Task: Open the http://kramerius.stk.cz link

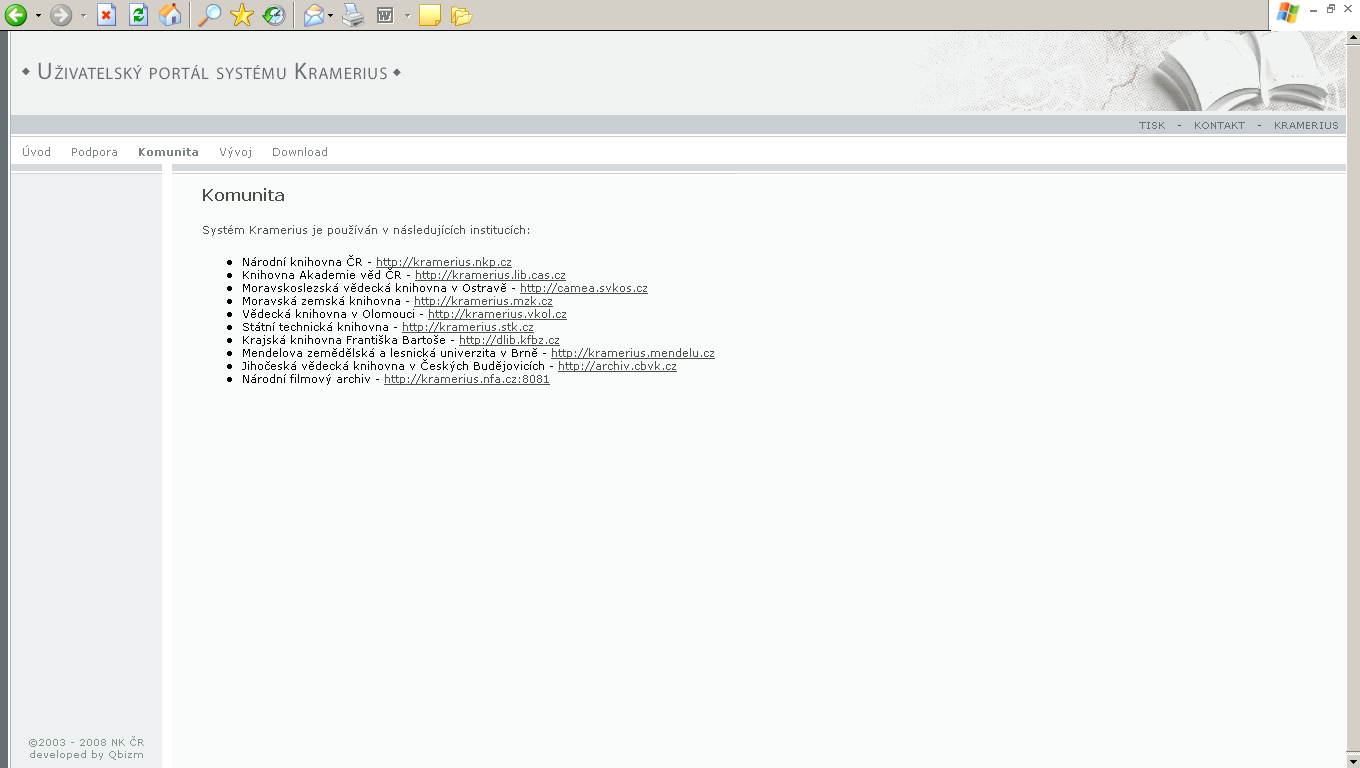Action: [468, 327]
